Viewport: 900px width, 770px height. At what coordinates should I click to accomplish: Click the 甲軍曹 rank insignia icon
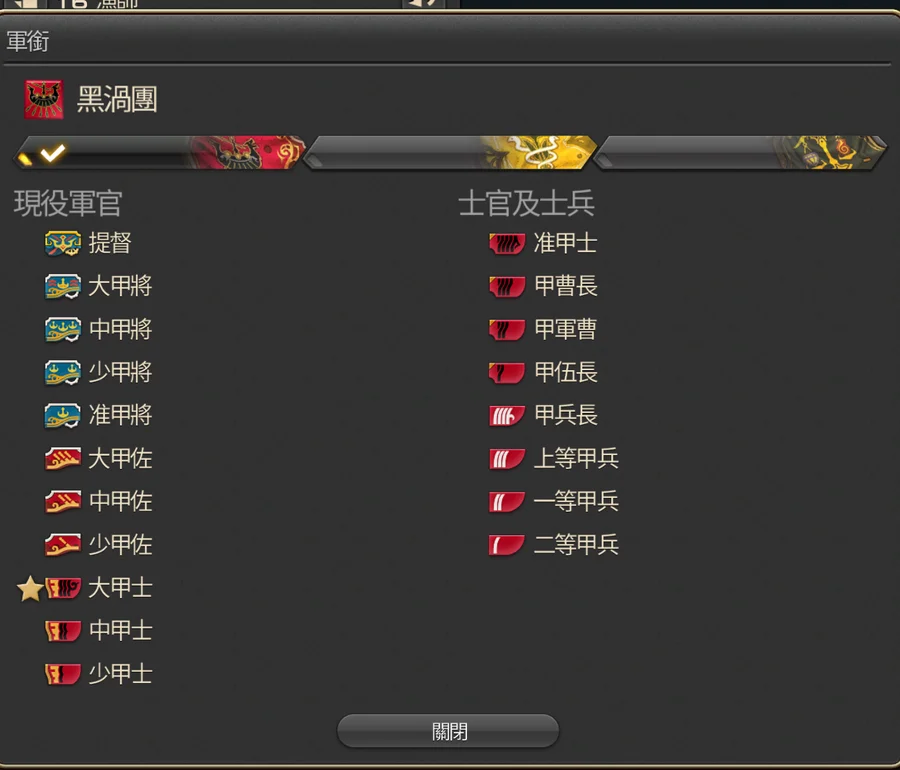tap(507, 329)
